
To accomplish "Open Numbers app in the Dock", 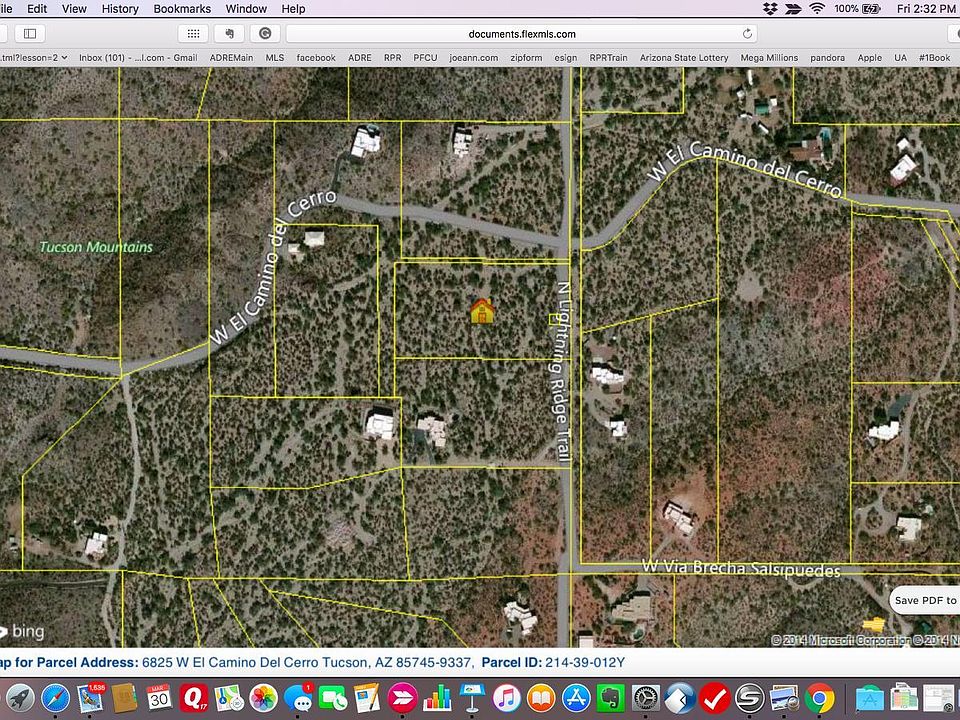I will tap(437, 698).
